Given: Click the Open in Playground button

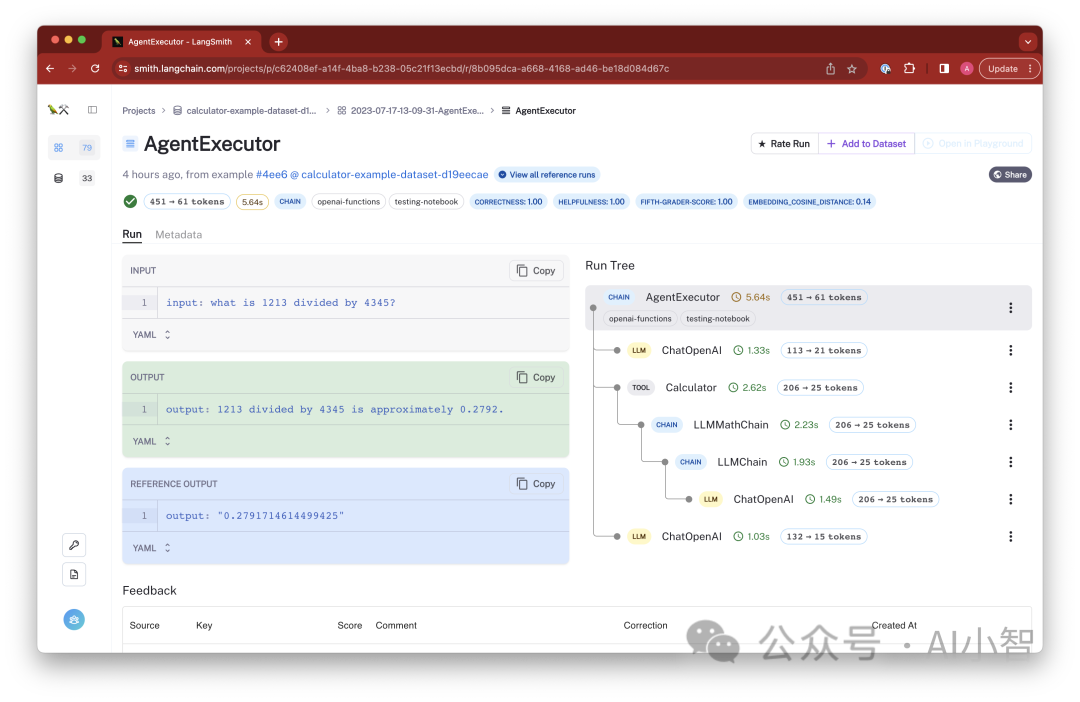Looking at the screenshot, I should point(973,143).
